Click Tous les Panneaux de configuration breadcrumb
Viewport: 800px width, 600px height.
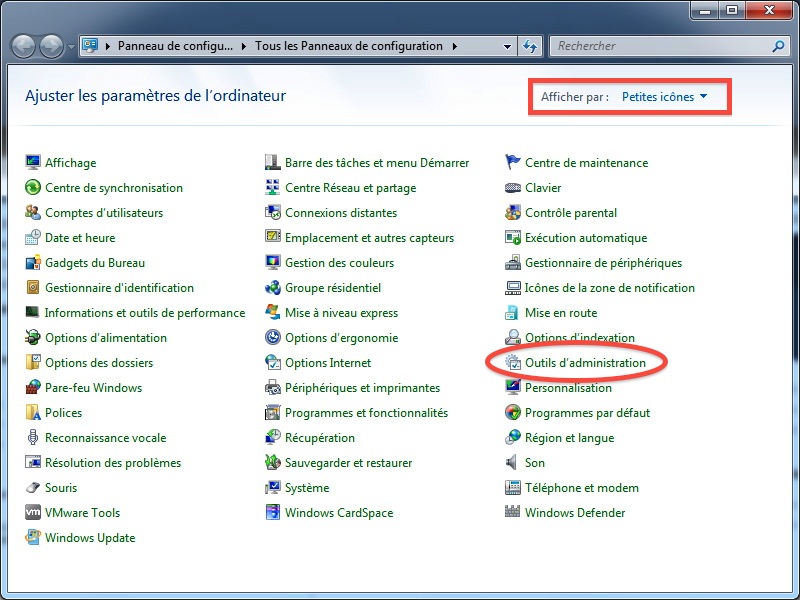point(349,46)
